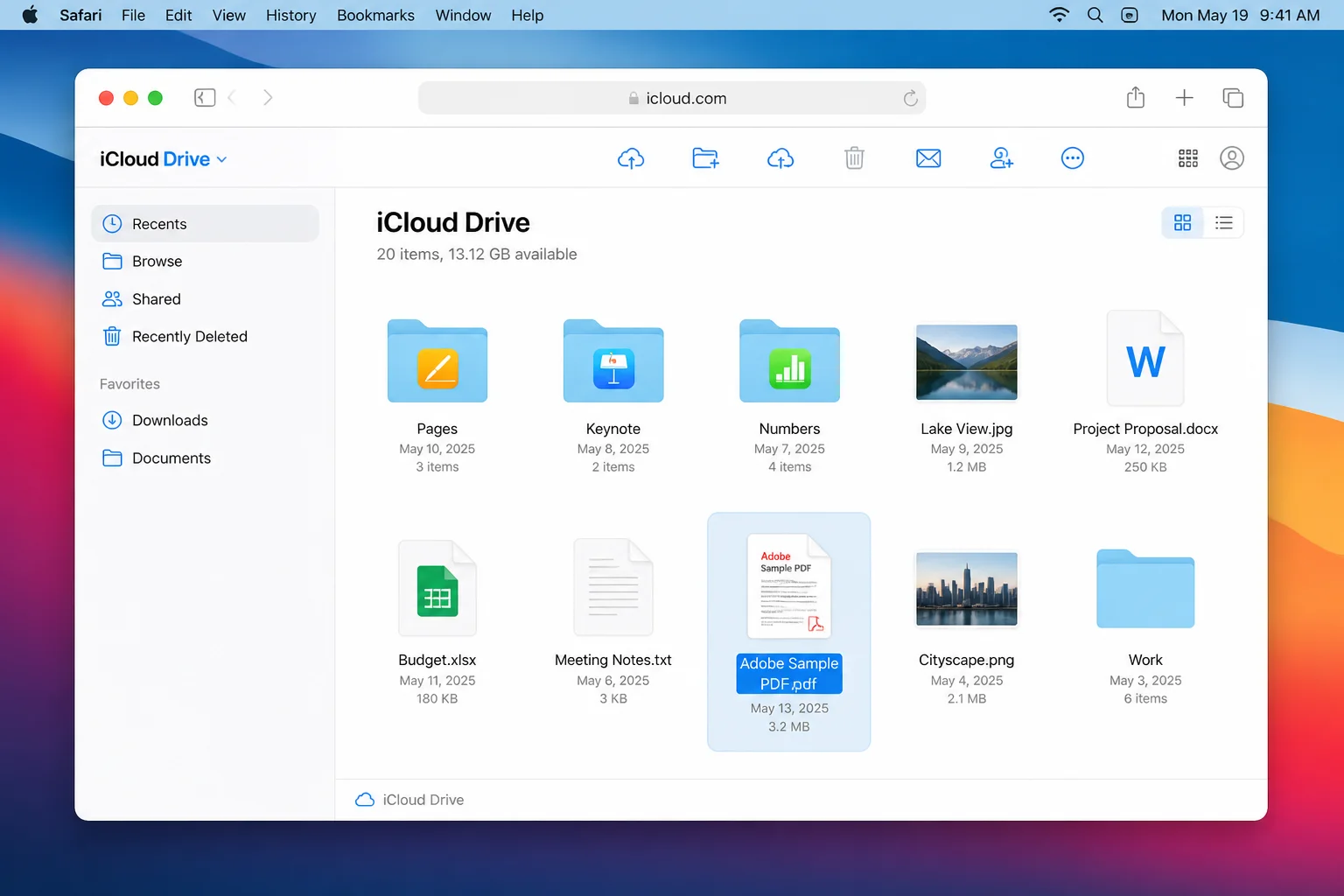1344x896 pixels.
Task: Click the 'Adobe Sample PDF.pdf' filename label
Action: pos(789,674)
